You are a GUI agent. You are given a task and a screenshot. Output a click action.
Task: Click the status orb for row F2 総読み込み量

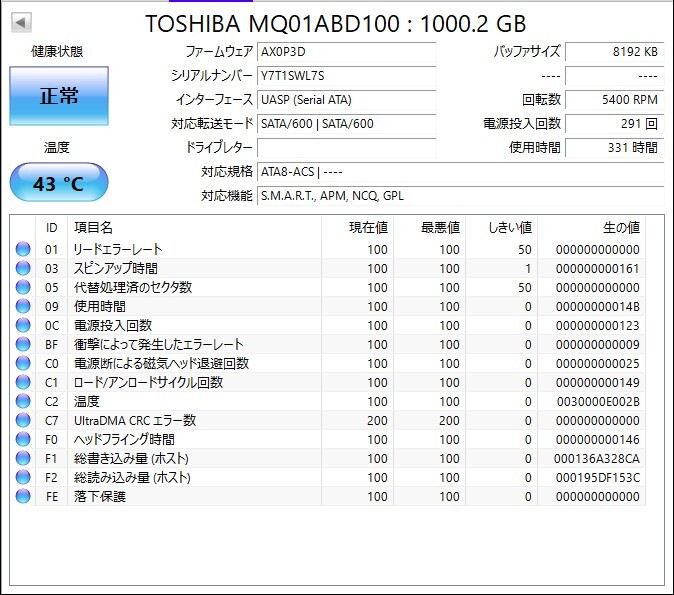[x=23, y=477]
